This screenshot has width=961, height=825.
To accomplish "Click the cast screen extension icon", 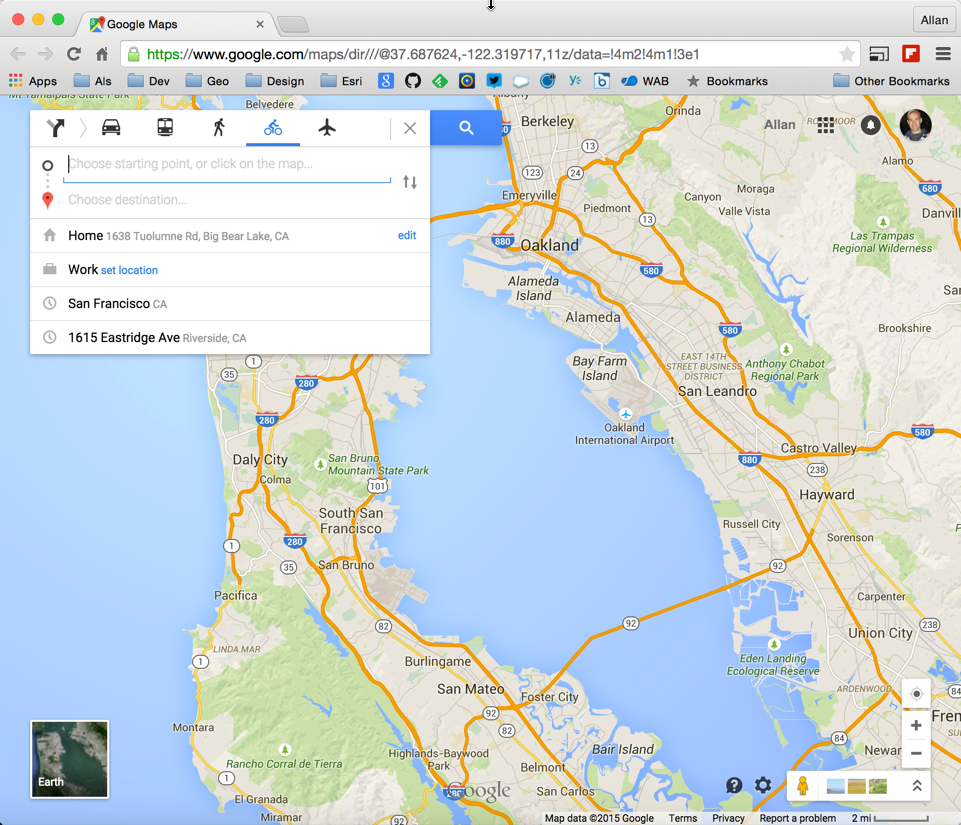I will pos(879,54).
